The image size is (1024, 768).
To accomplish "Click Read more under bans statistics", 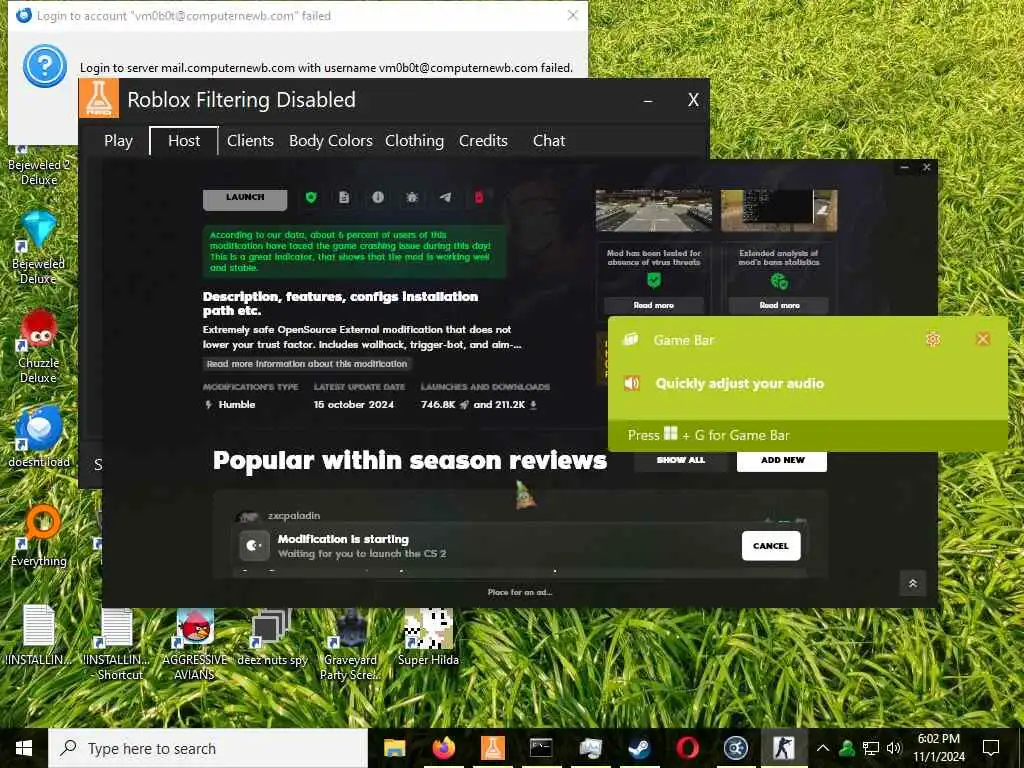I will pyautogui.click(x=778, y=305).
